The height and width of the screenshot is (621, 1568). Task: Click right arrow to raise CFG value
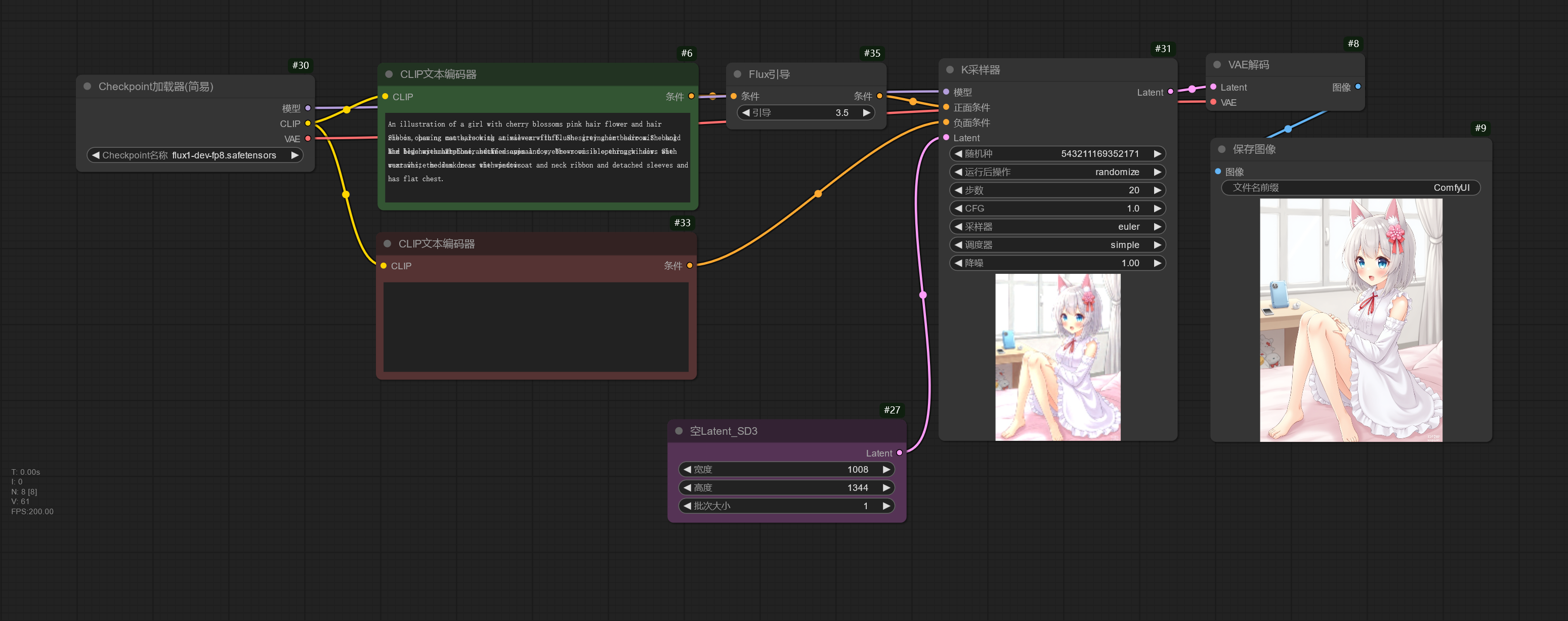tap(1158, 208)
